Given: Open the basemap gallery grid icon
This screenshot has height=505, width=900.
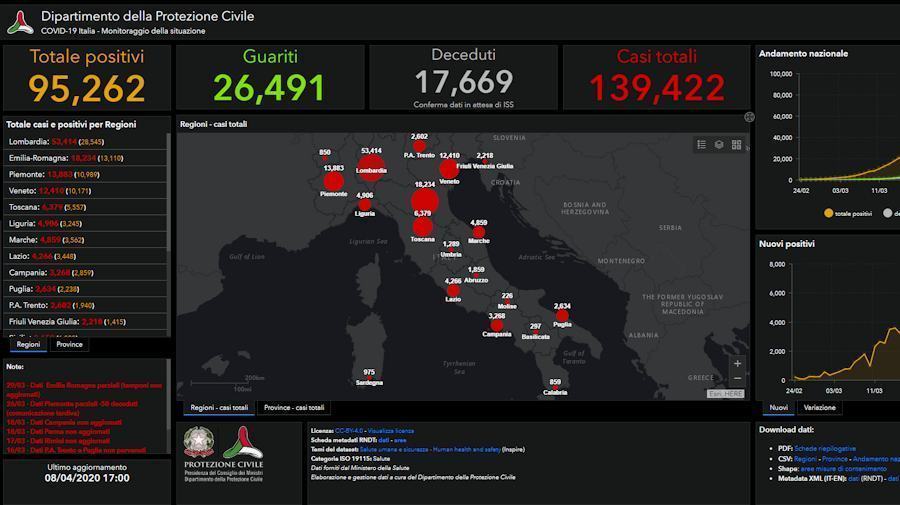Looking at the screenshot, I should (x=736, y=145).
